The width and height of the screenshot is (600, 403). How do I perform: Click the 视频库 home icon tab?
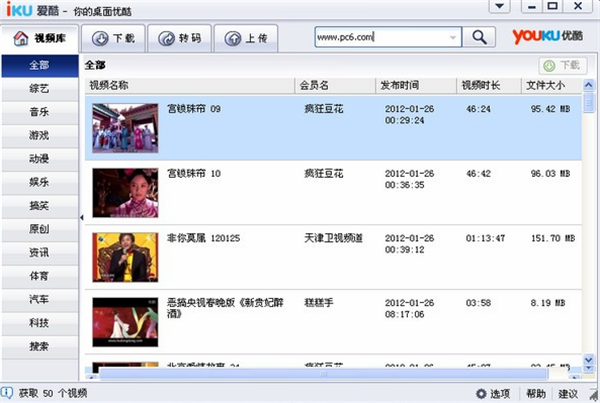pyautogui.click(x=40, y=38)
